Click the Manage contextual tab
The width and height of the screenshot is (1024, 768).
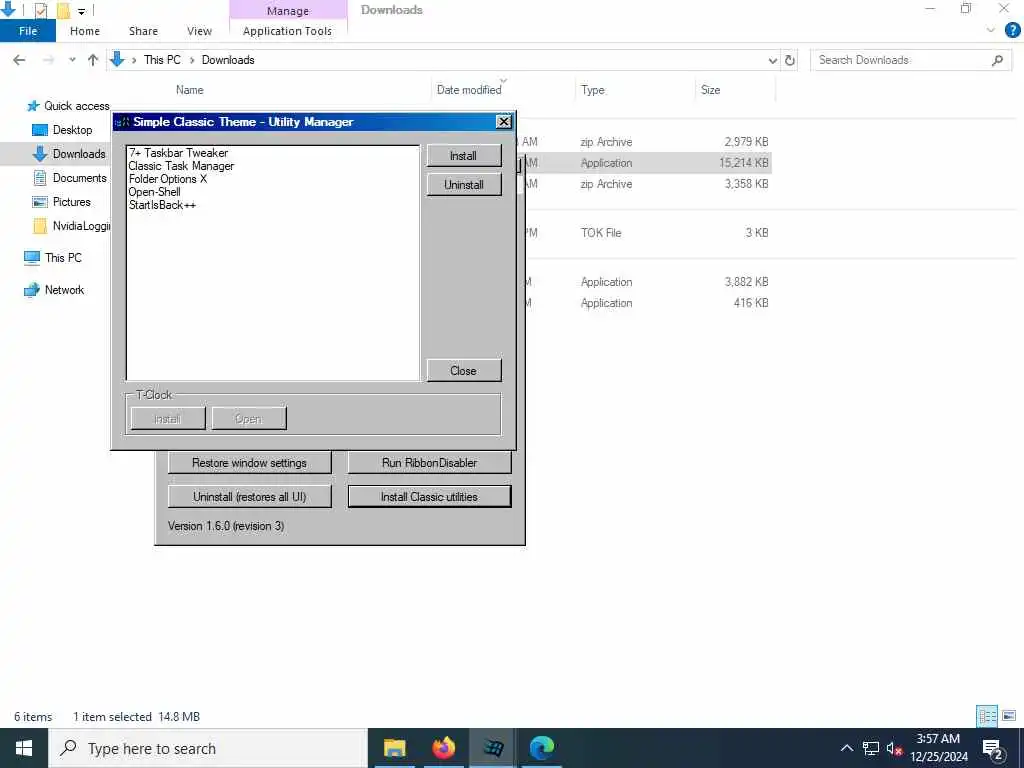click(288, 10)
